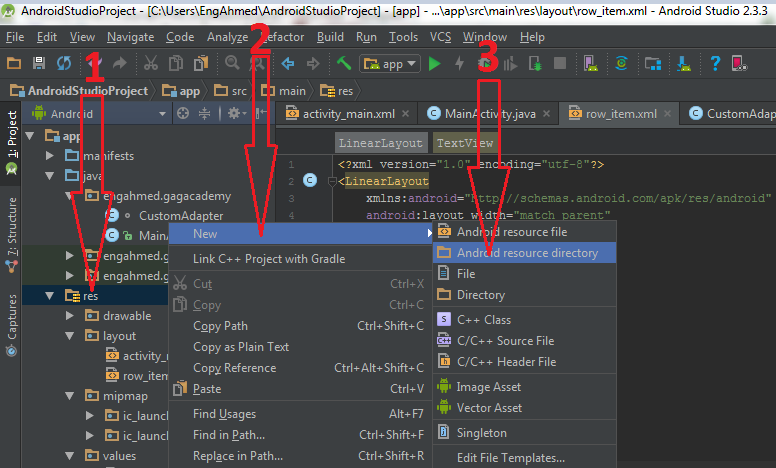Viewport: 776px width, 468px height.
Task: Click the Help question mark icon
Action: tap(715, 63)
